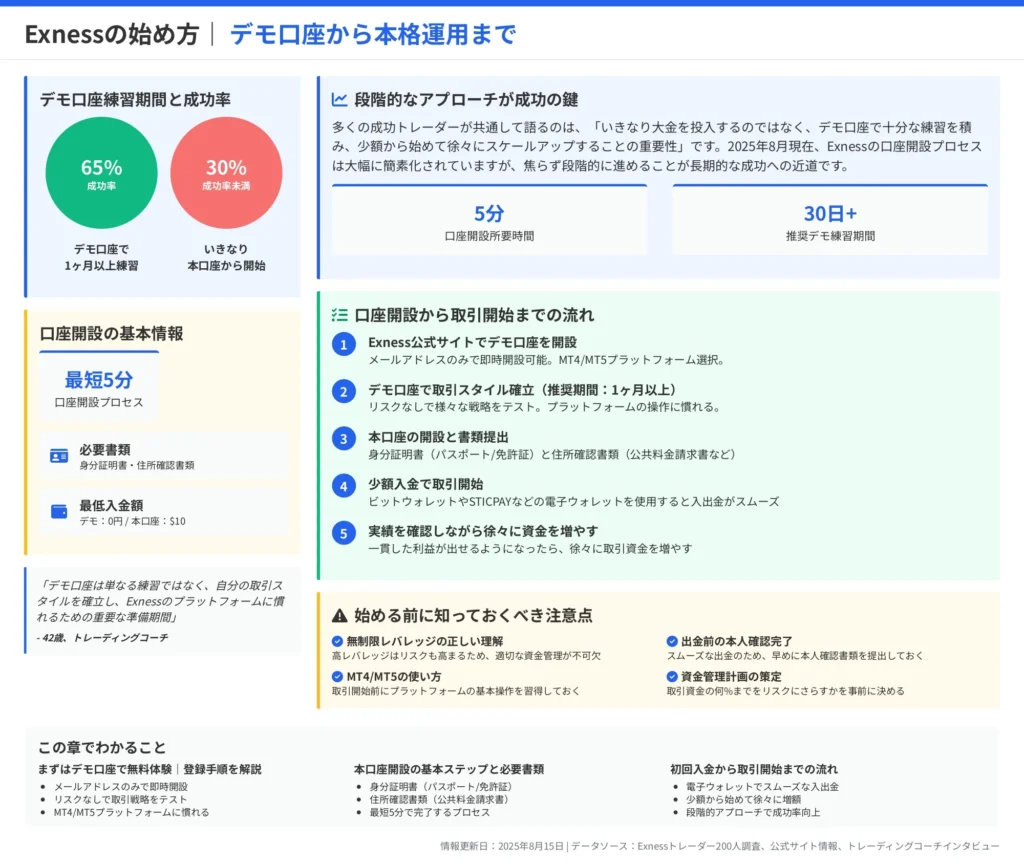Click the checklist icon beside 口座開設から取引開始までの流れ
This screenshot has width=1024, height=865.
[339, 315]
